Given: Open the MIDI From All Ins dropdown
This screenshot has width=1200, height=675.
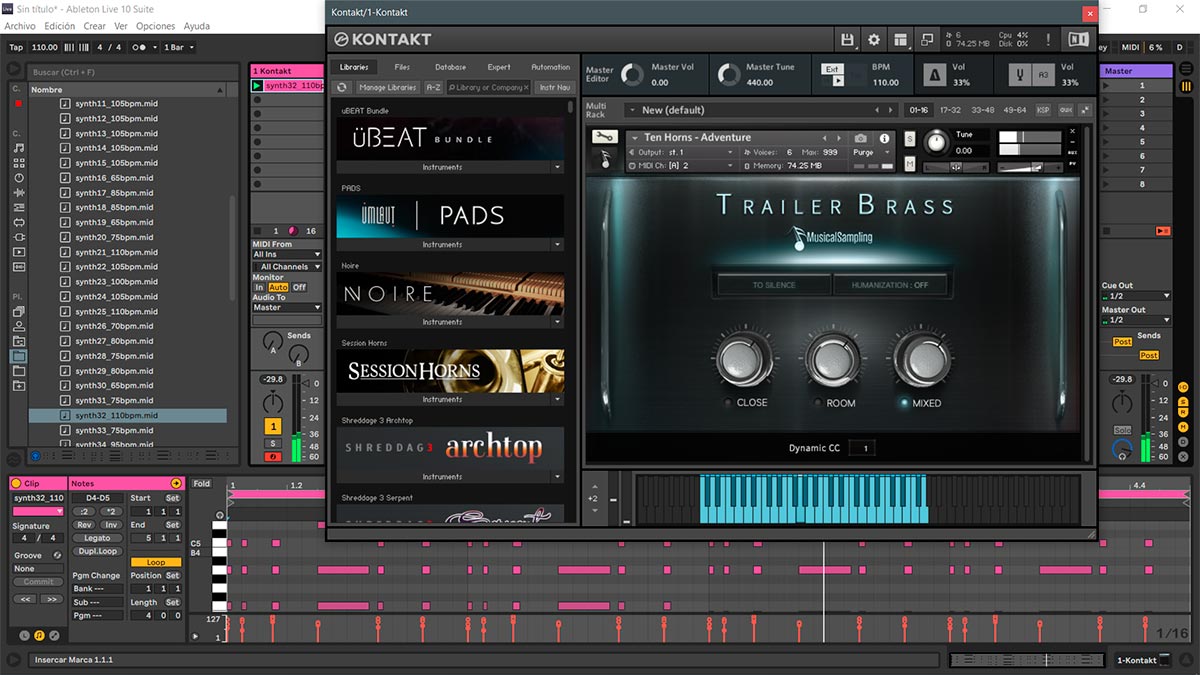Looking at the screenshot, I should [x=287, y=255].
